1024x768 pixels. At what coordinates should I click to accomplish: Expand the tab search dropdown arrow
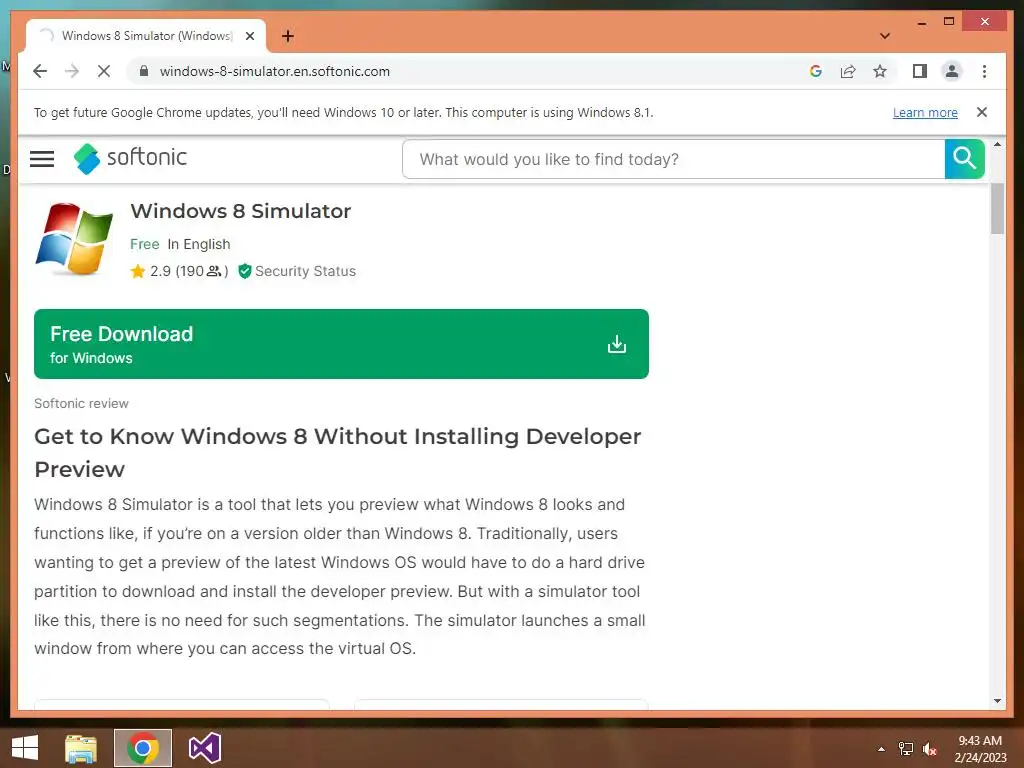[885, 36]
